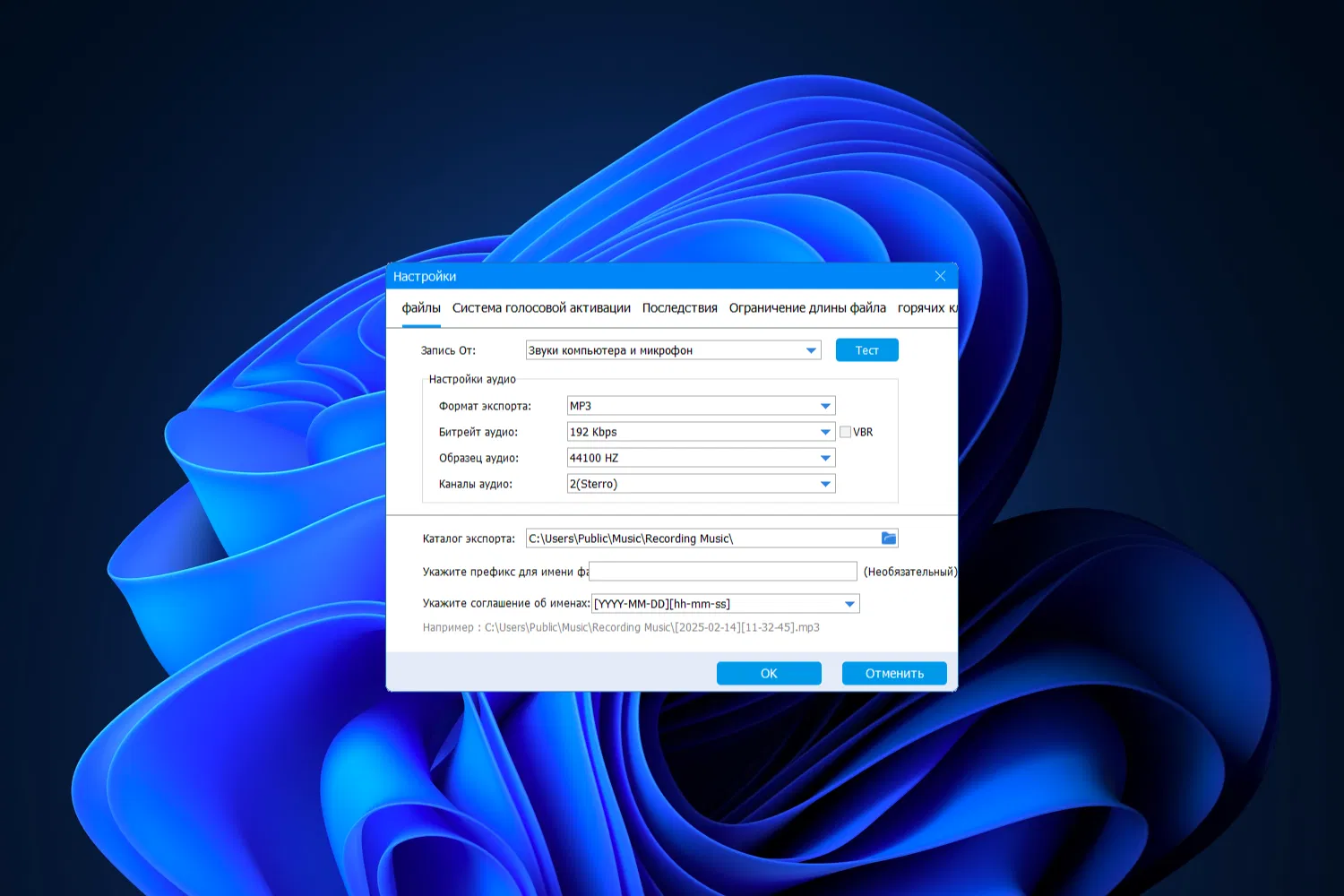Open the Битрейт аудио 192 Kbps dropdown
Screen dimensions: 1344x896
pyautogui.click(x=702, y=432)
